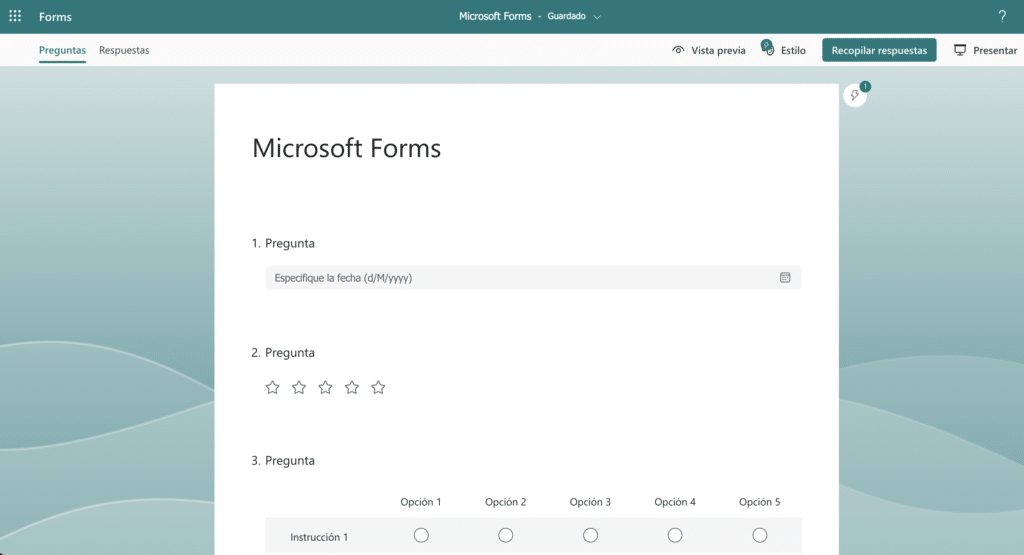Select the 2. Pregunta question heading

pos(283,353)
